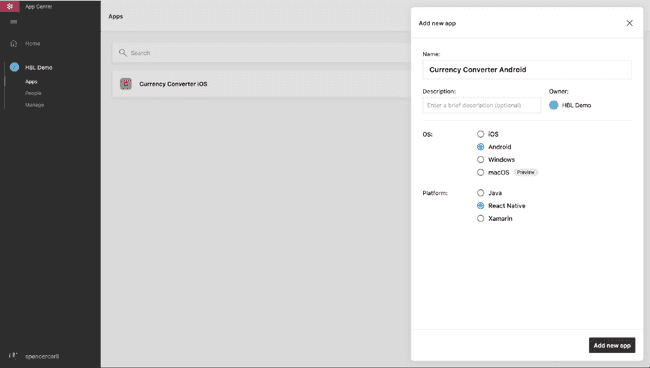Toggle the hamburger menu in sidebar
650x368 pixels.
(x=14, y=22)
